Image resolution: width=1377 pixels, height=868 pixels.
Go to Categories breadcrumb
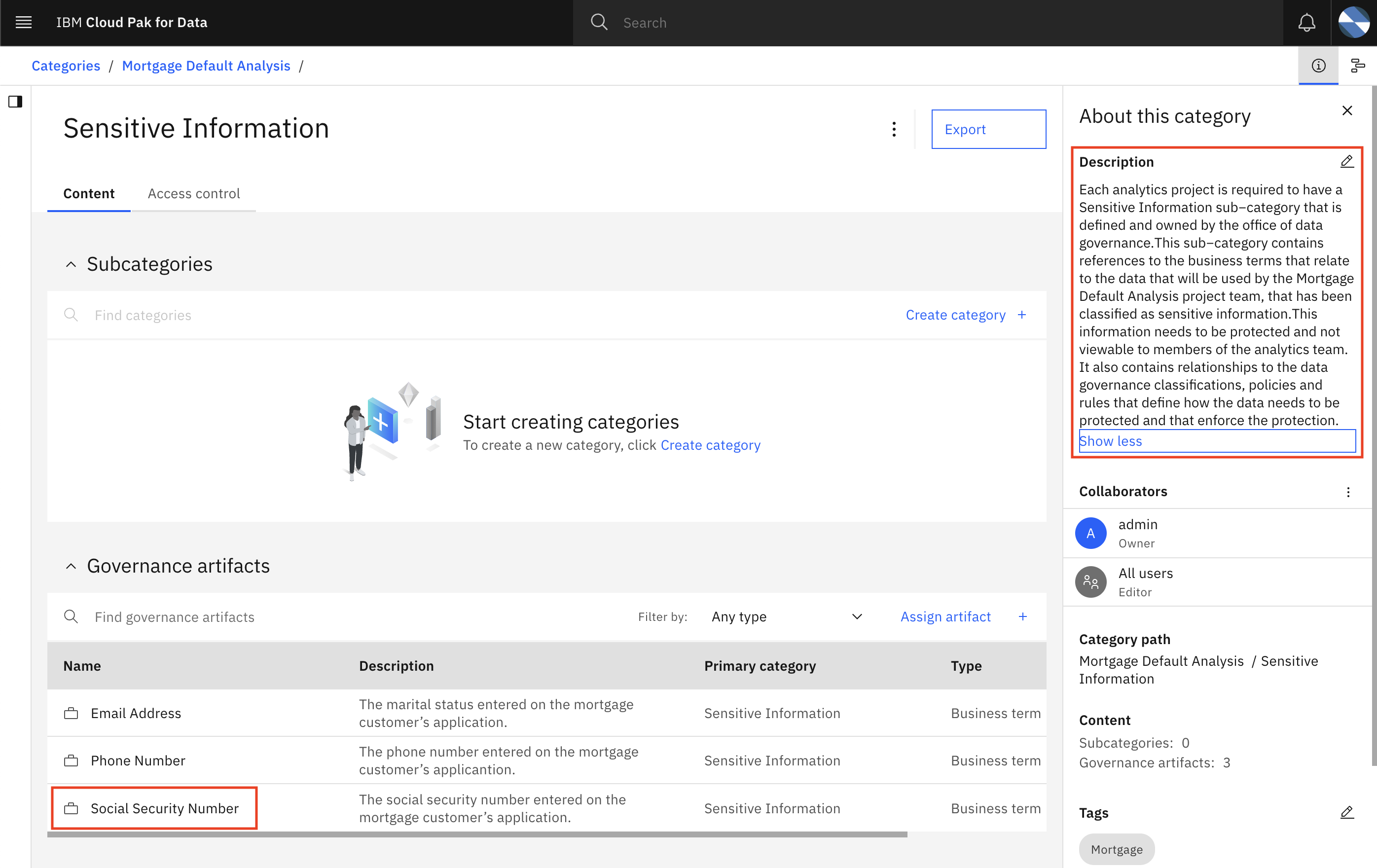66,66
